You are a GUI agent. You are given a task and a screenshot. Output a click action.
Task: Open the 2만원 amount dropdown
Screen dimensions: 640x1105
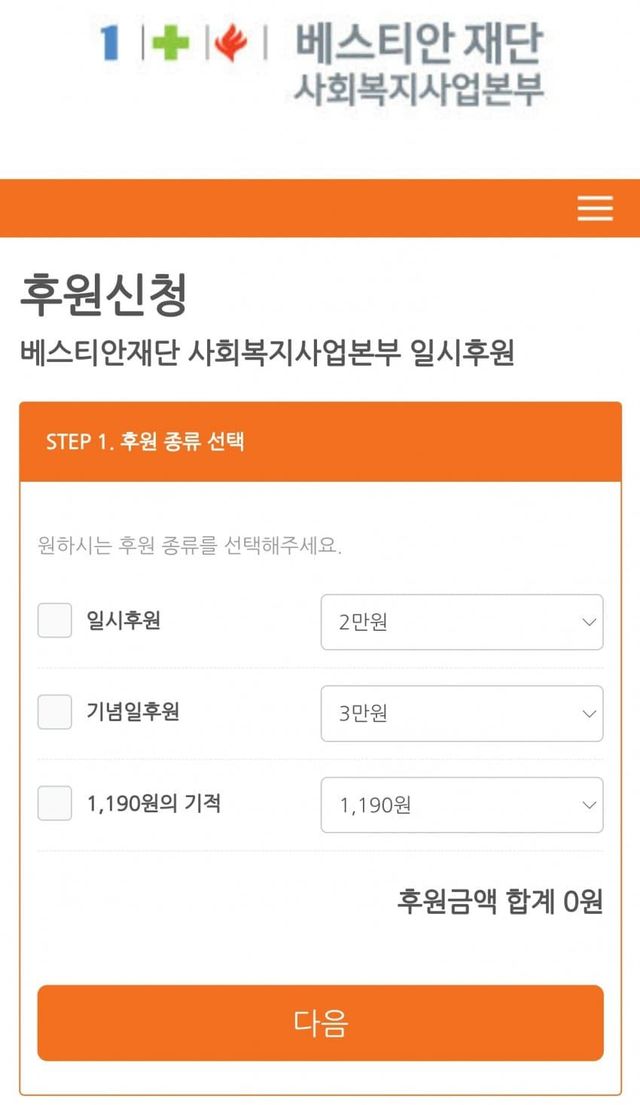pos(461,622)
